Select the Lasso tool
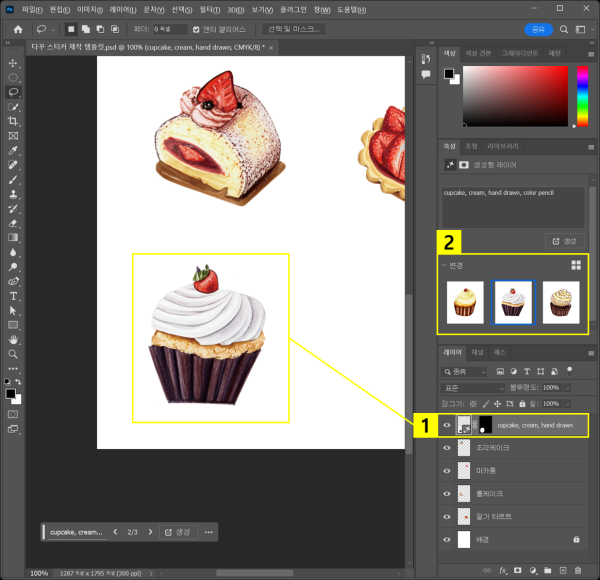 coord(13,91)
